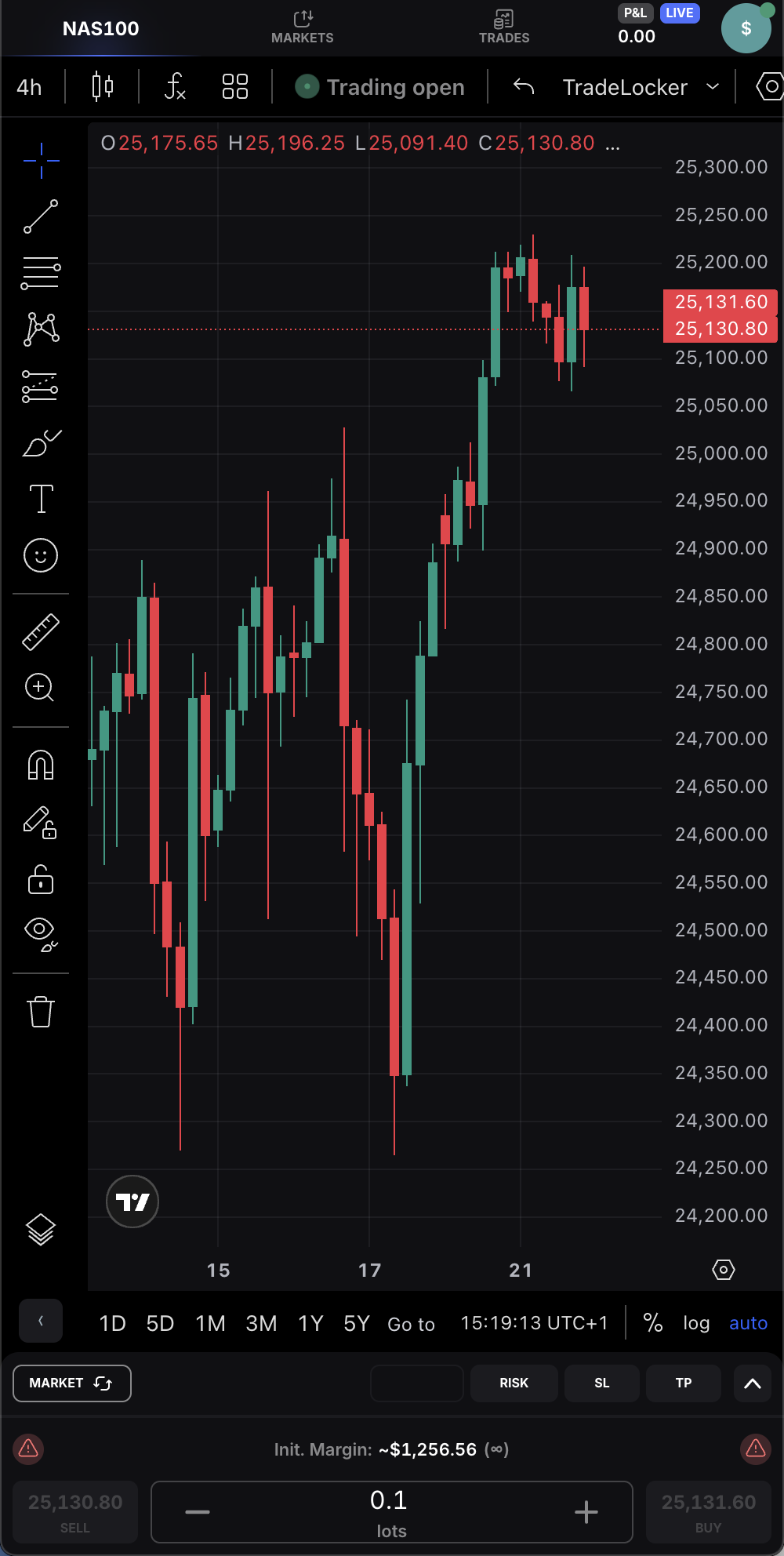784x1556 pixels.
Task: Toggle magnet mode on
Action: click(41, 765)
